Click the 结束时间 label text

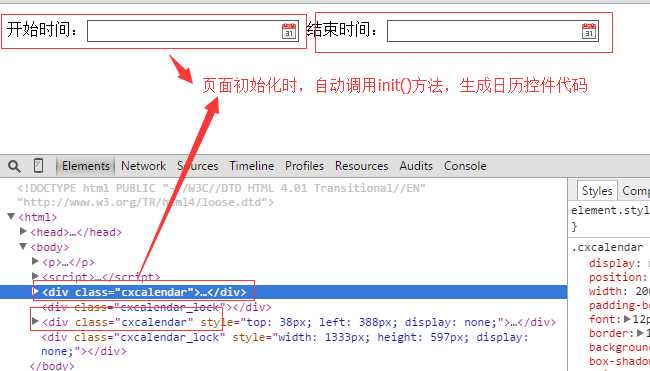pos(342,29)
